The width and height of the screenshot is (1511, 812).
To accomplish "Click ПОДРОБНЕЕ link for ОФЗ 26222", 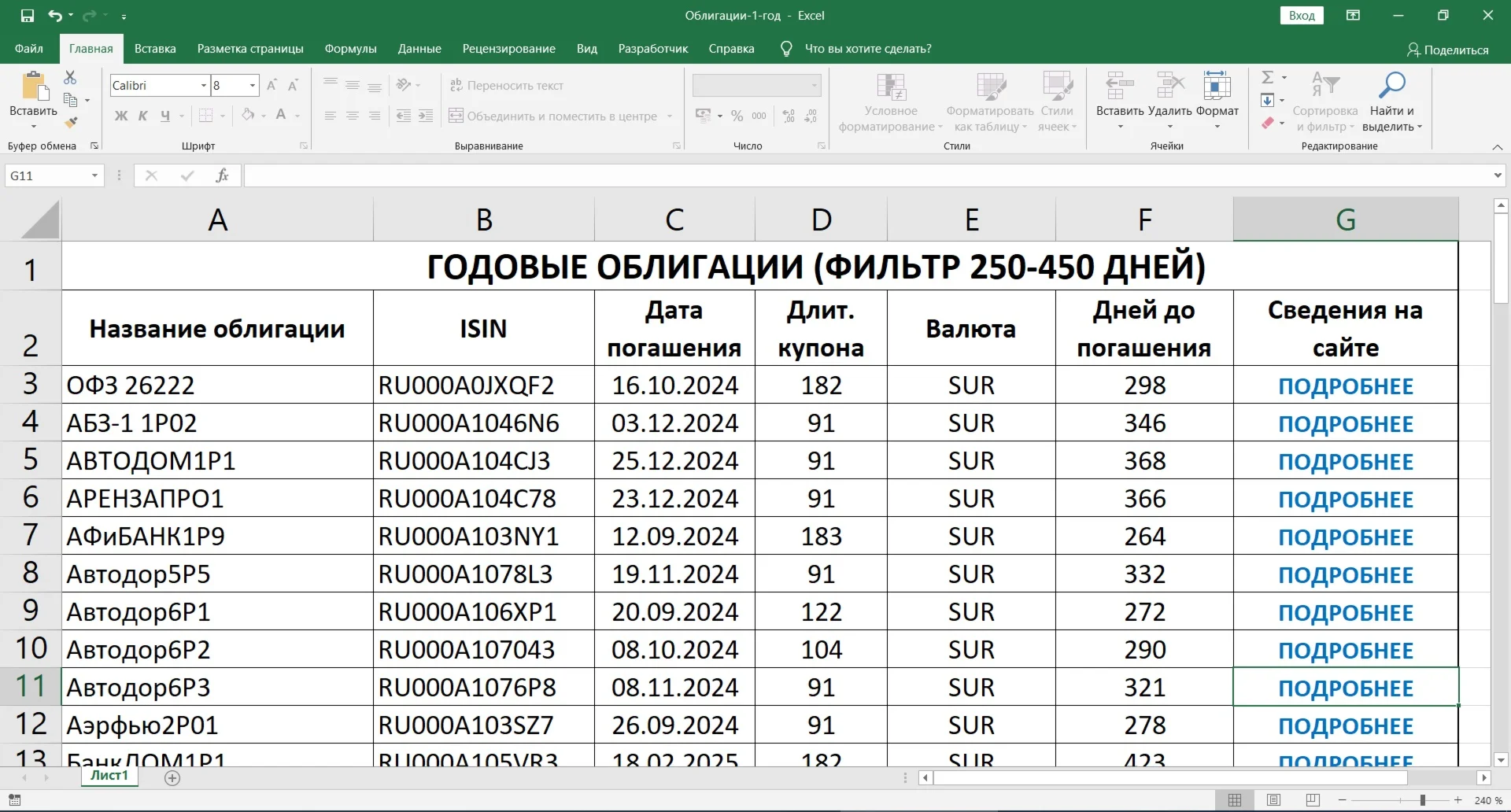I will [x=1345, y=385].
